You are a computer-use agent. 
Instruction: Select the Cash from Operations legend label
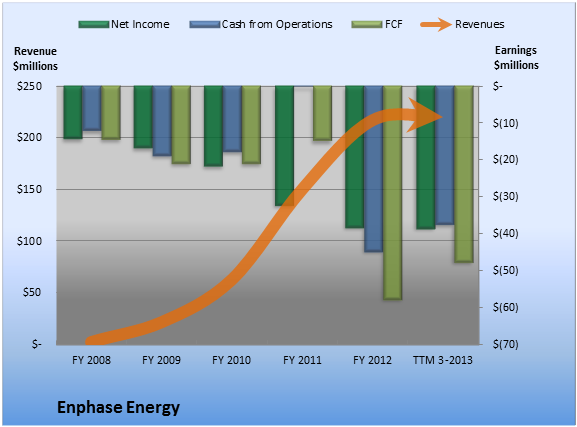[277, 24]
